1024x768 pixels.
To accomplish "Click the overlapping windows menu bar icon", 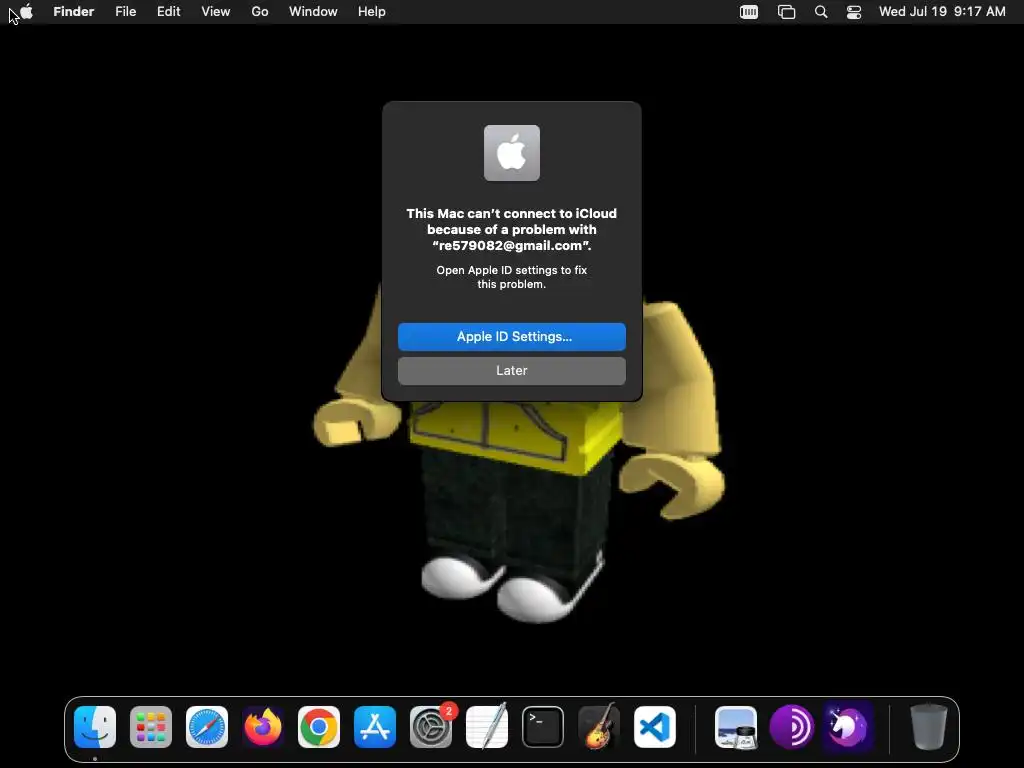I will point(786,12).
